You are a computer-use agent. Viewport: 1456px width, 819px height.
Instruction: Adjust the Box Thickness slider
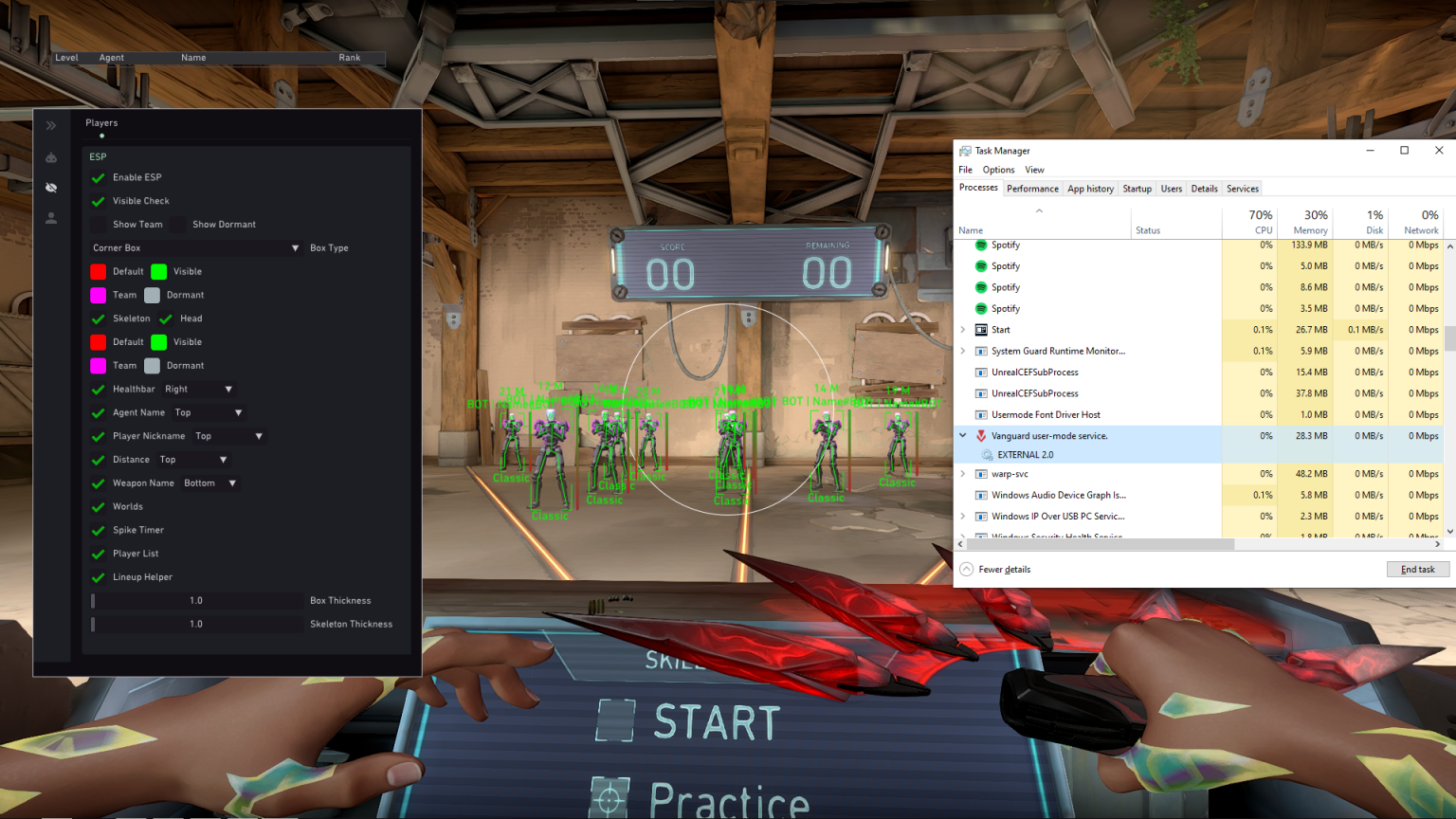click(196, 601)
